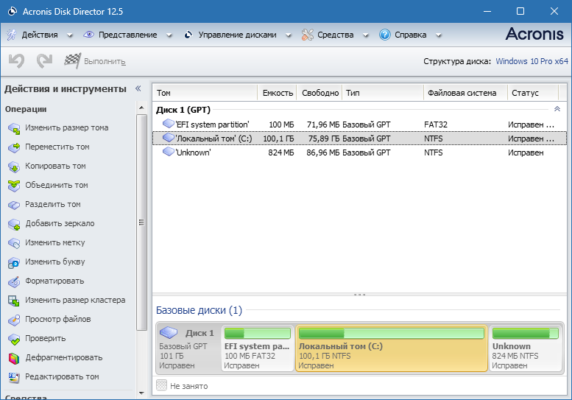Image resolution: width=572 pixels, height=400 pixels.
Task: Open the Справка menu
Action: [x=410, y=35]
